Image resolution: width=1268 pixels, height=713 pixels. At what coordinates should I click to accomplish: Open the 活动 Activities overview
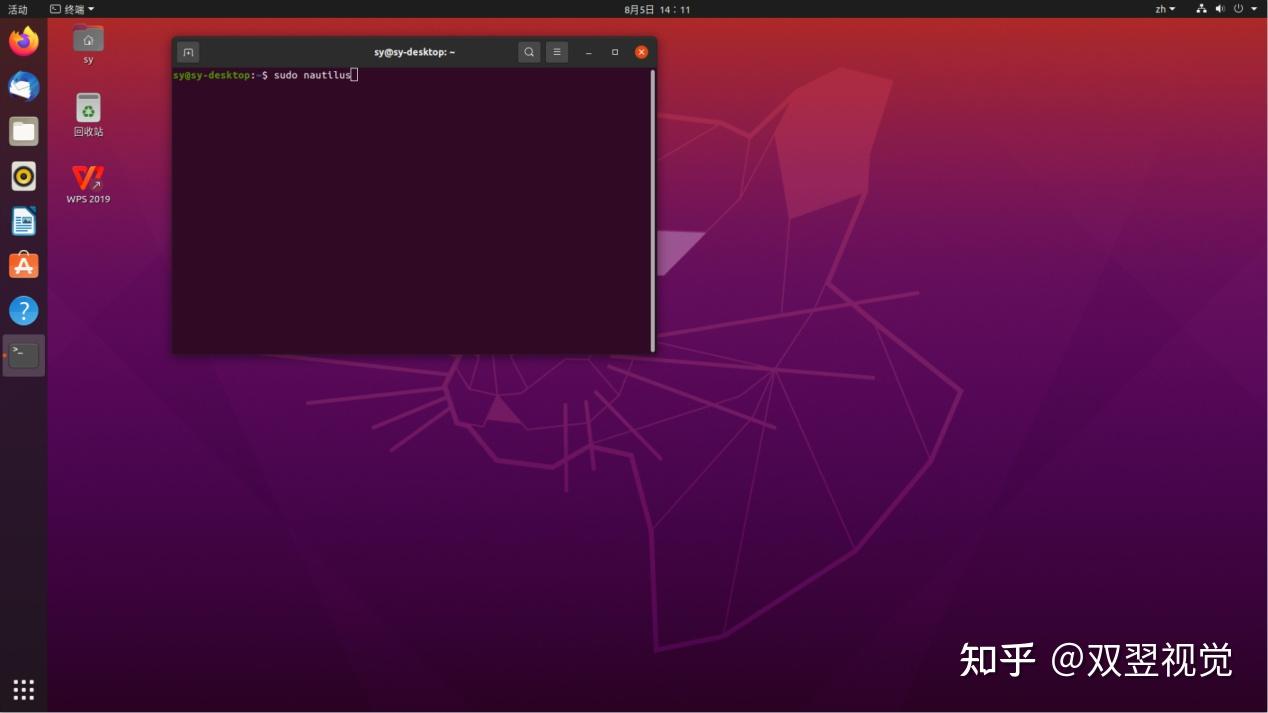pos(18,9)
